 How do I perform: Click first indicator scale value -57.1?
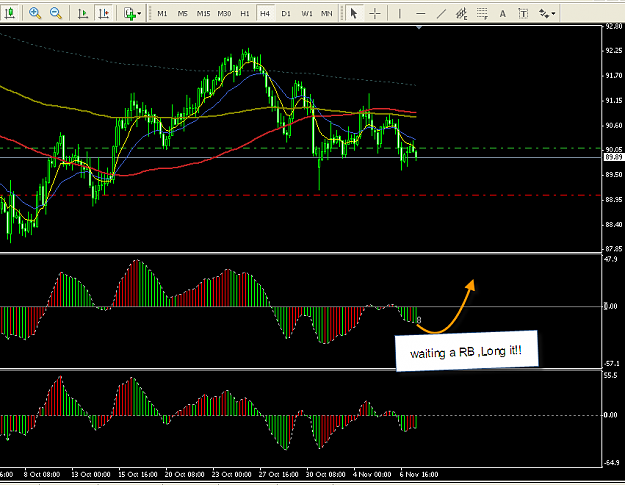pos(612,363)
